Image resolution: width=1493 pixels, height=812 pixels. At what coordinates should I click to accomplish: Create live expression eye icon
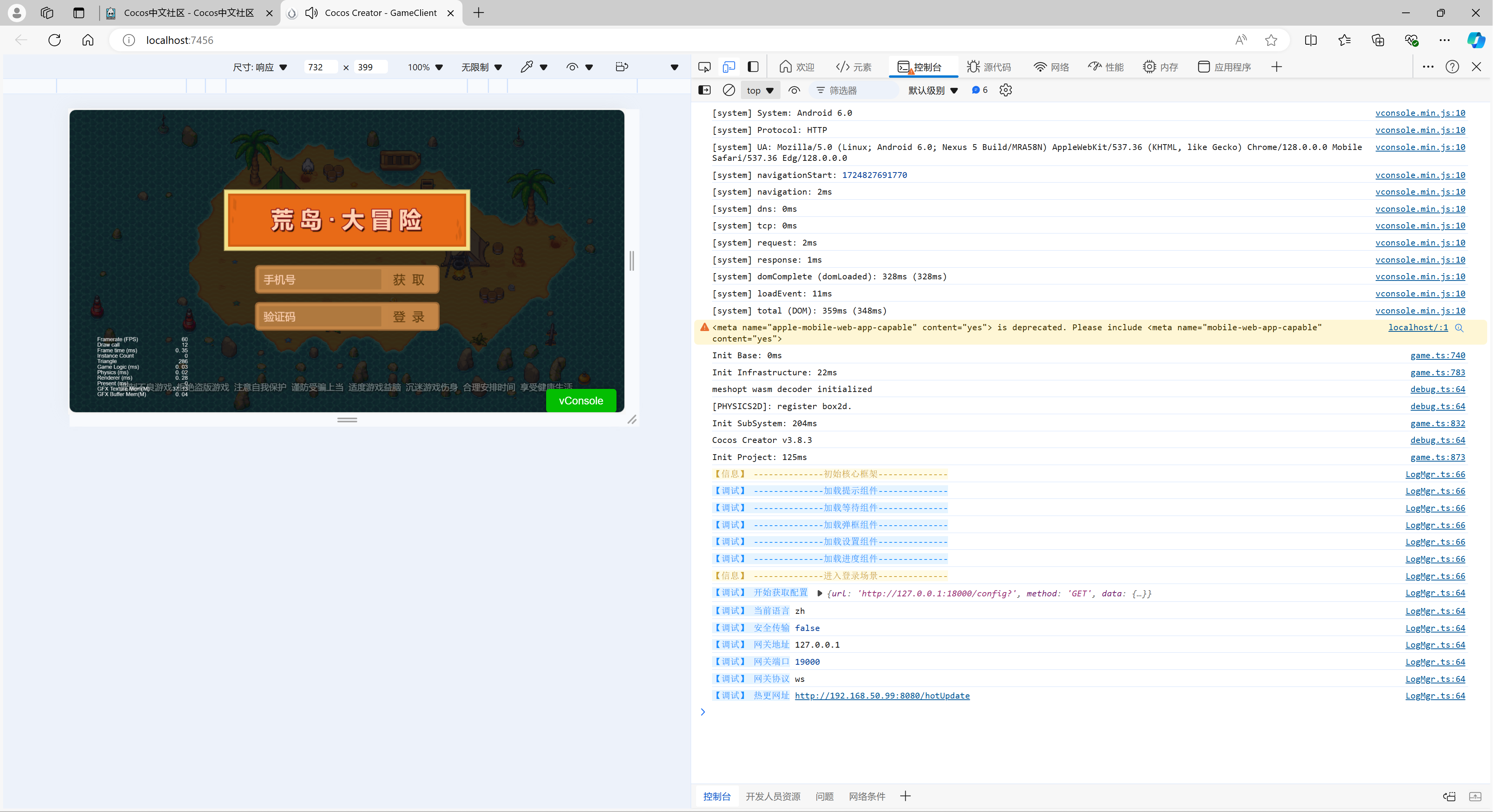coord(794,90)
